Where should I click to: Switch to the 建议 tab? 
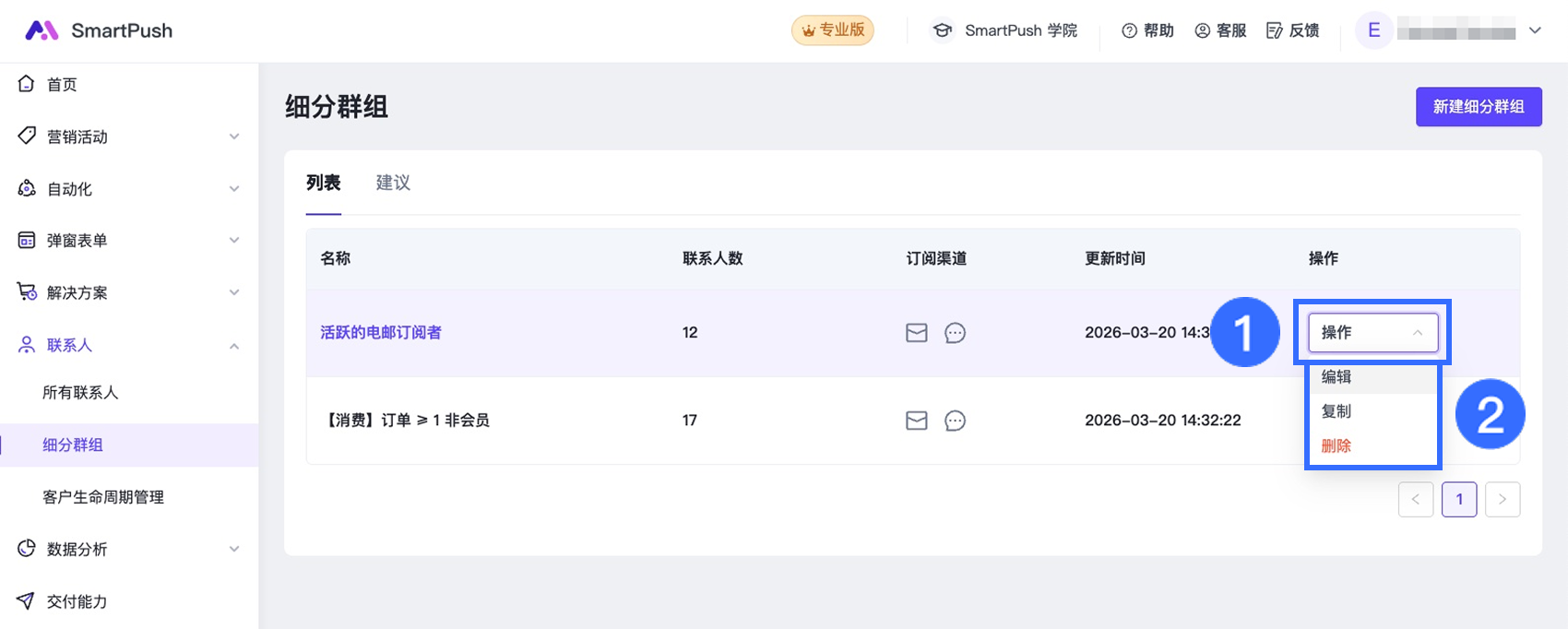click(x=393, y=183)
